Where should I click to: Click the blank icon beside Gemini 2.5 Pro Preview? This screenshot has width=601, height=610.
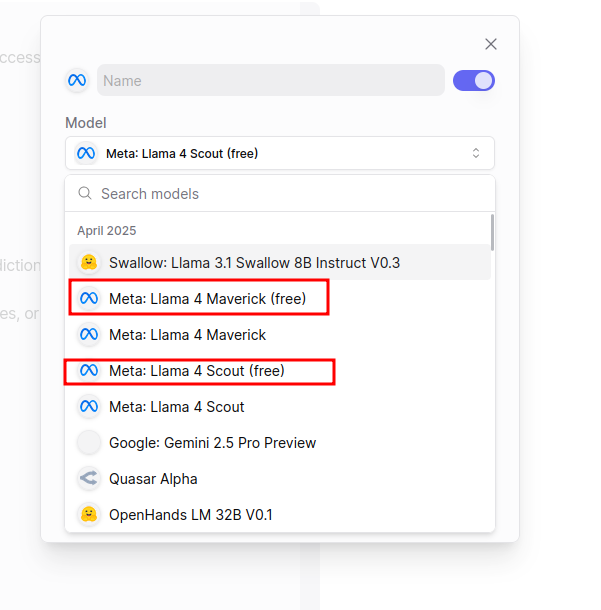[89, 443]
